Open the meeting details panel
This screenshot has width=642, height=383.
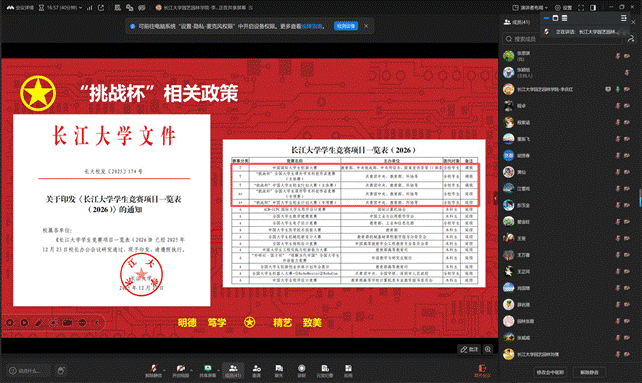20,8
